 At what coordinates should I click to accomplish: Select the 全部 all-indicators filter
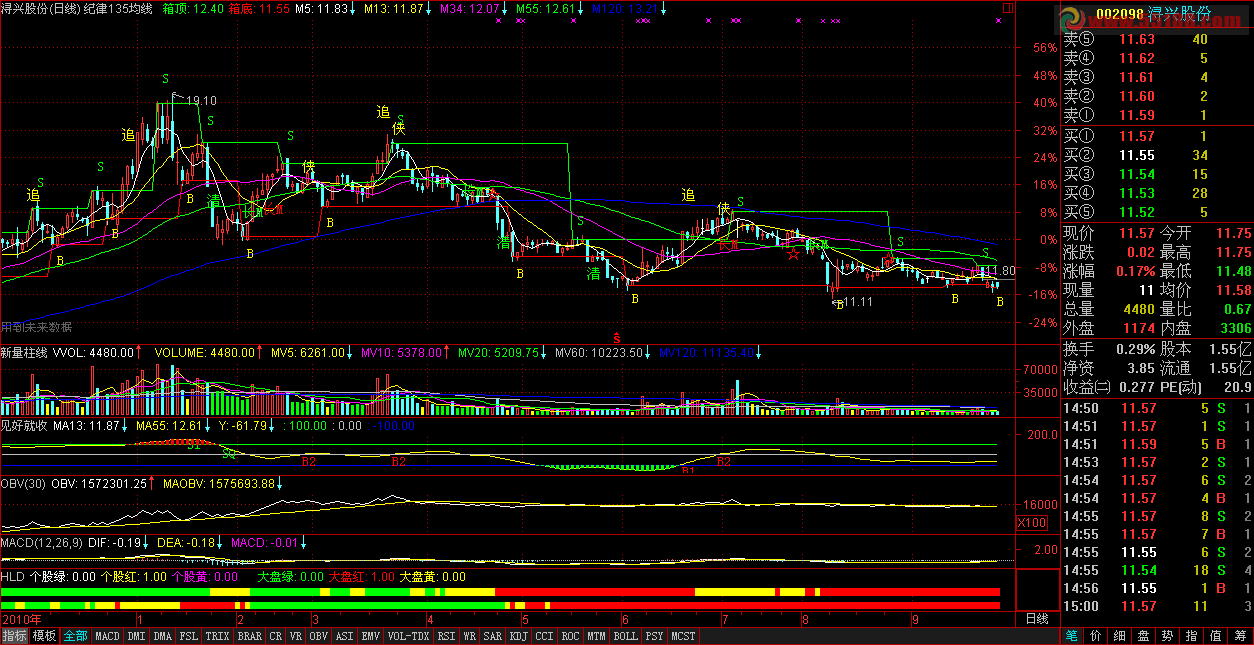tap(76, 636)
